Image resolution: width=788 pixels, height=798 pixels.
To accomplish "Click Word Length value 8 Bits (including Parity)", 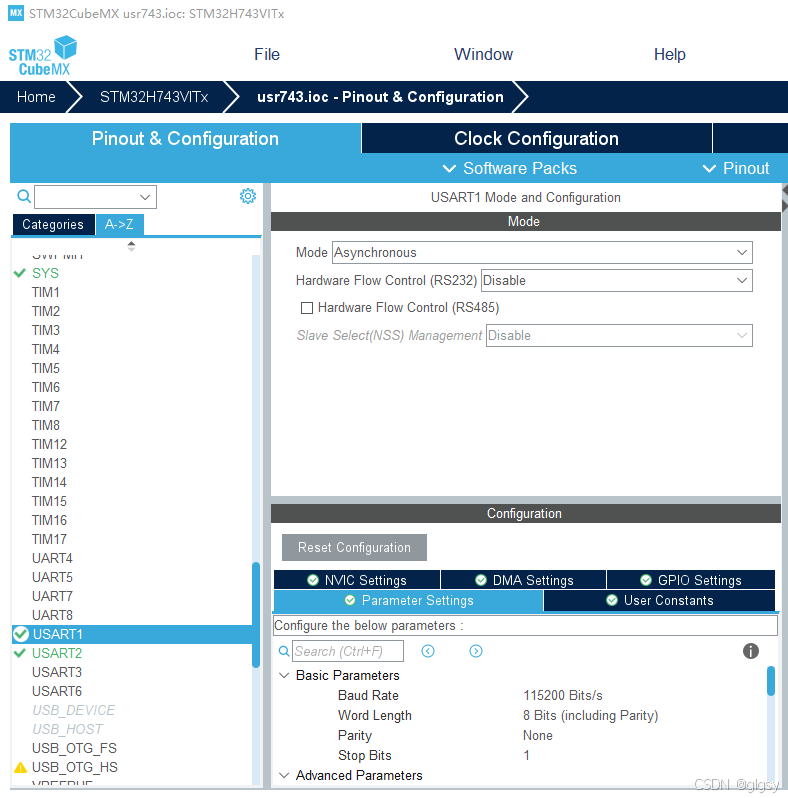I will coord(590,716).
